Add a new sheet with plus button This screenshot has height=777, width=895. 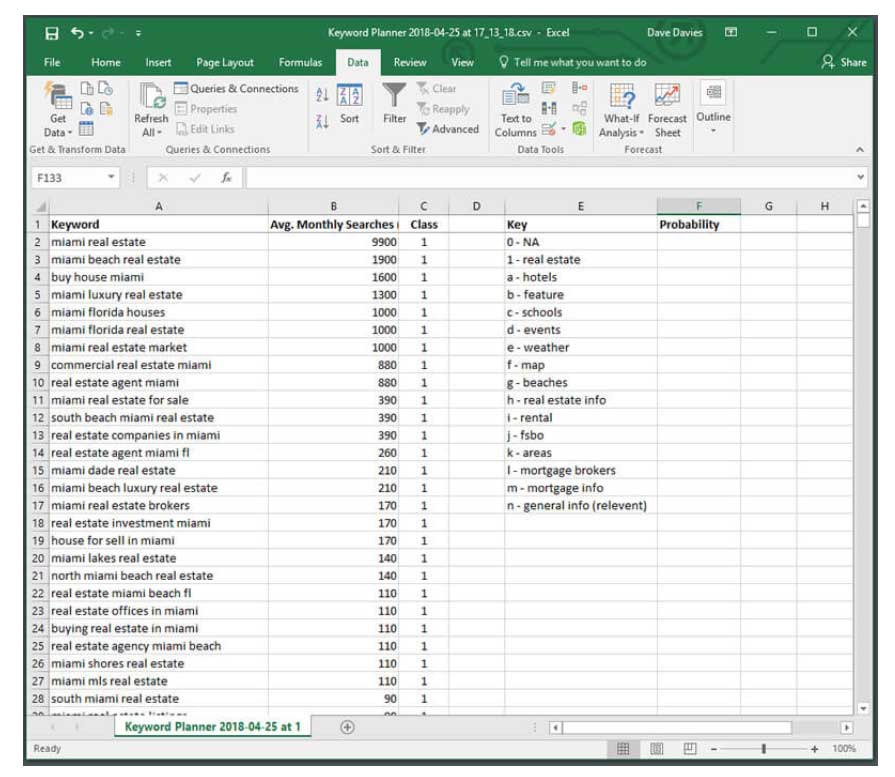tap(347, 727)
